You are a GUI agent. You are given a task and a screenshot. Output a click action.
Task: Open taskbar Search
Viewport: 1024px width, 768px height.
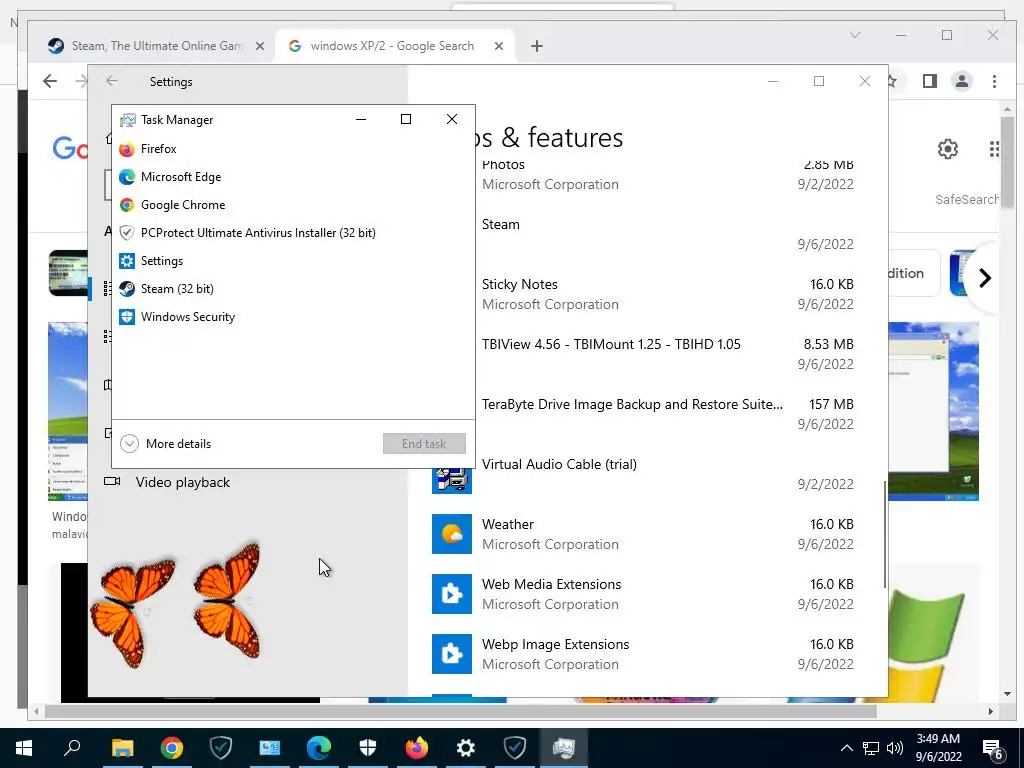pos(72,748)
